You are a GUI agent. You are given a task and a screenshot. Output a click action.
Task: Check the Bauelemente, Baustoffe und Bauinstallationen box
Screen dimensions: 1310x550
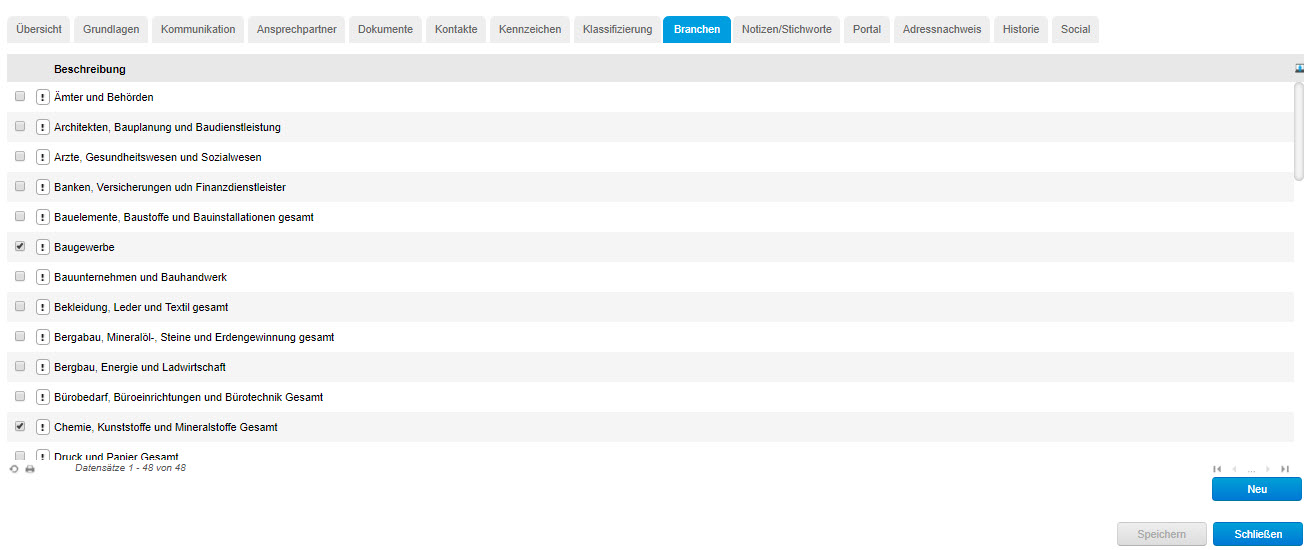[x=20, y=216]
